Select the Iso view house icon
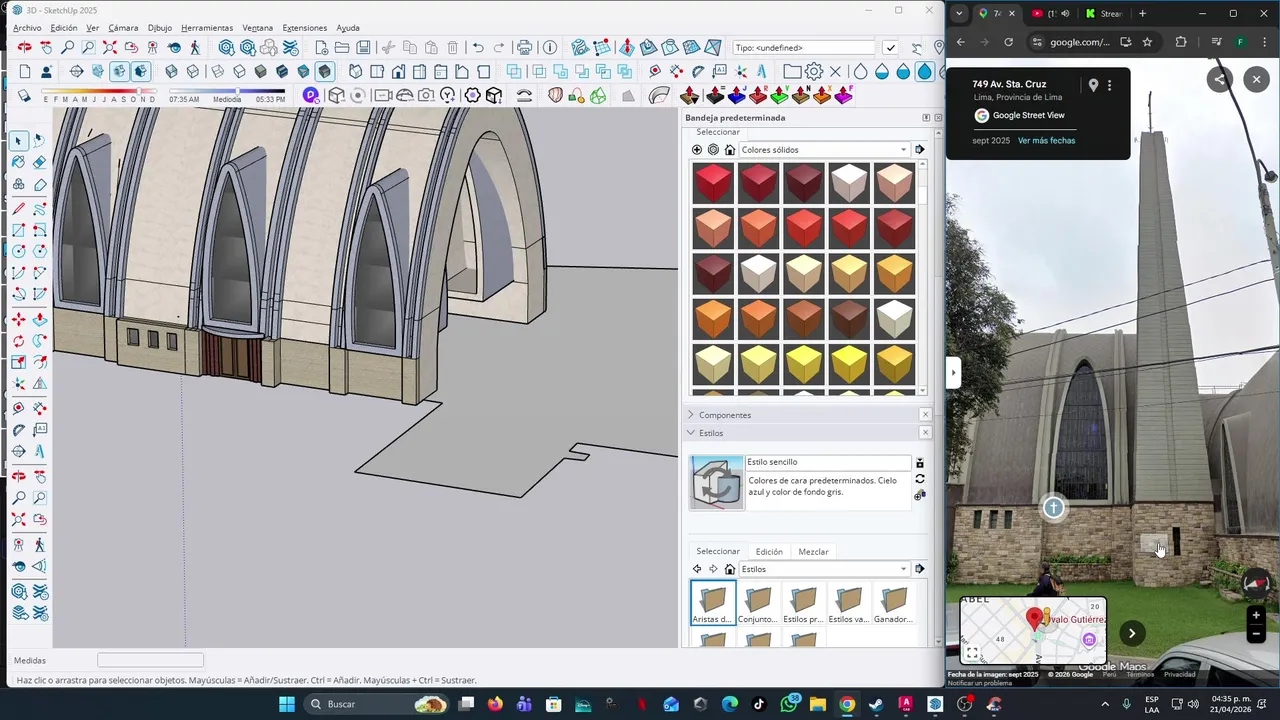The image size is (1280, 720). [x=355, y=71]
